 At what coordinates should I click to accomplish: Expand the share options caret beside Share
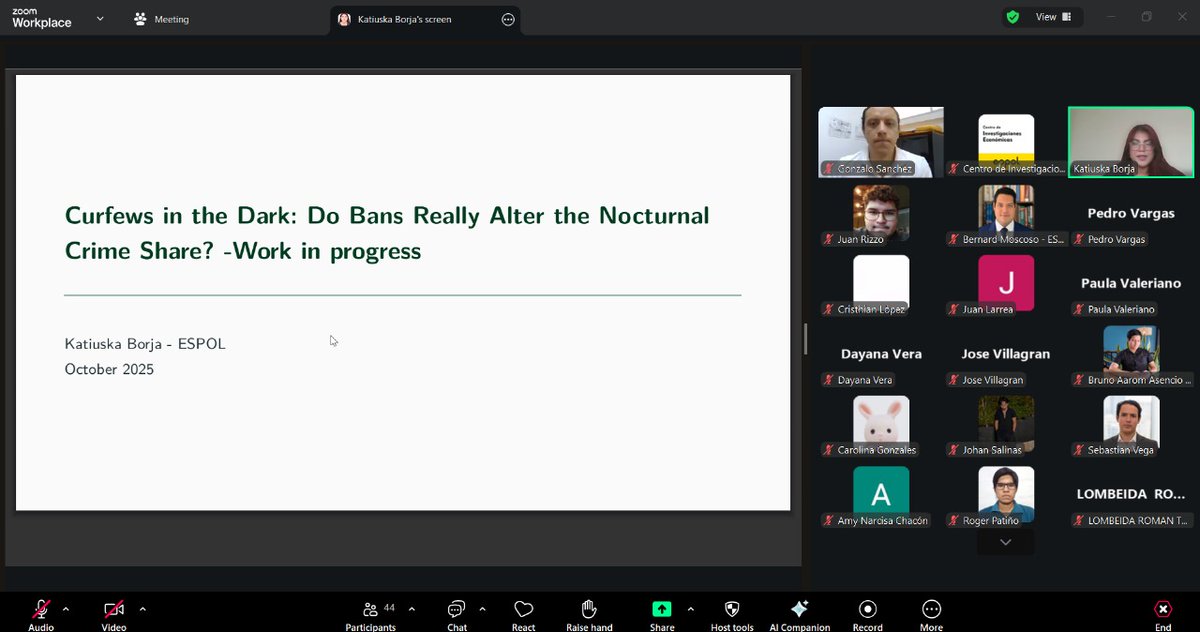tap(690, 608)
